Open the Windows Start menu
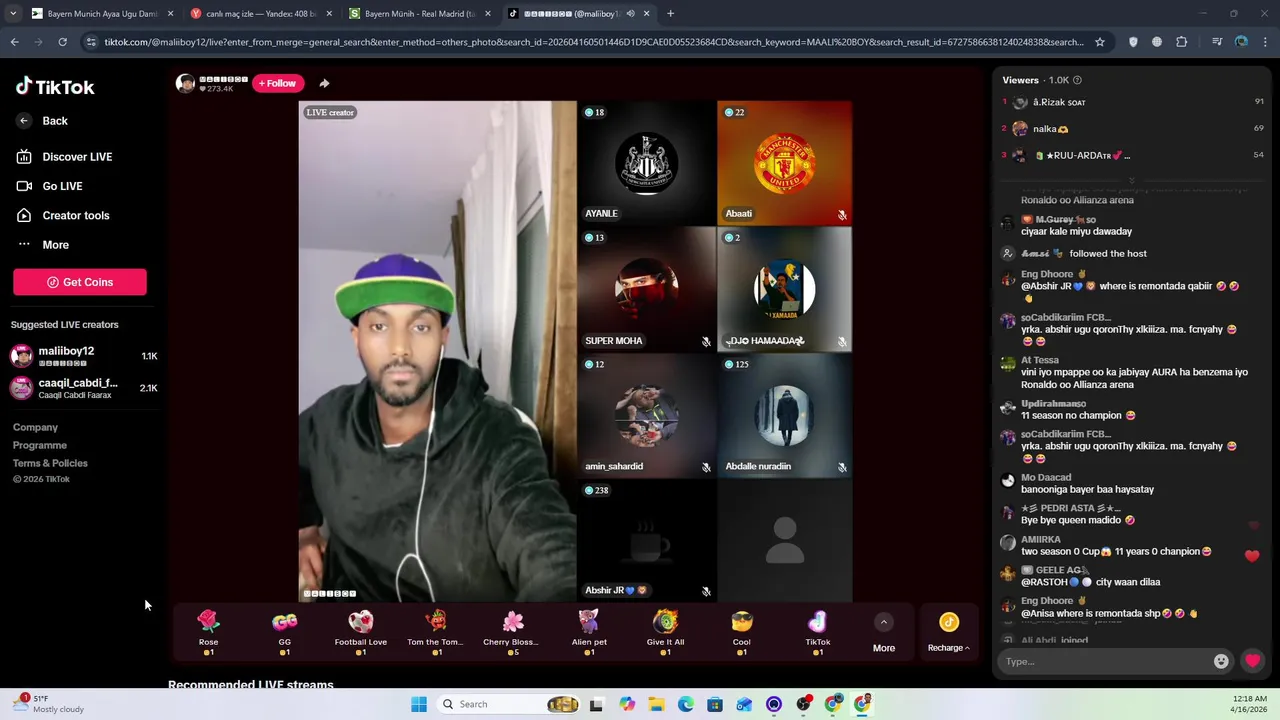This screenshot has width=1280, height=720. coord(419,704)
